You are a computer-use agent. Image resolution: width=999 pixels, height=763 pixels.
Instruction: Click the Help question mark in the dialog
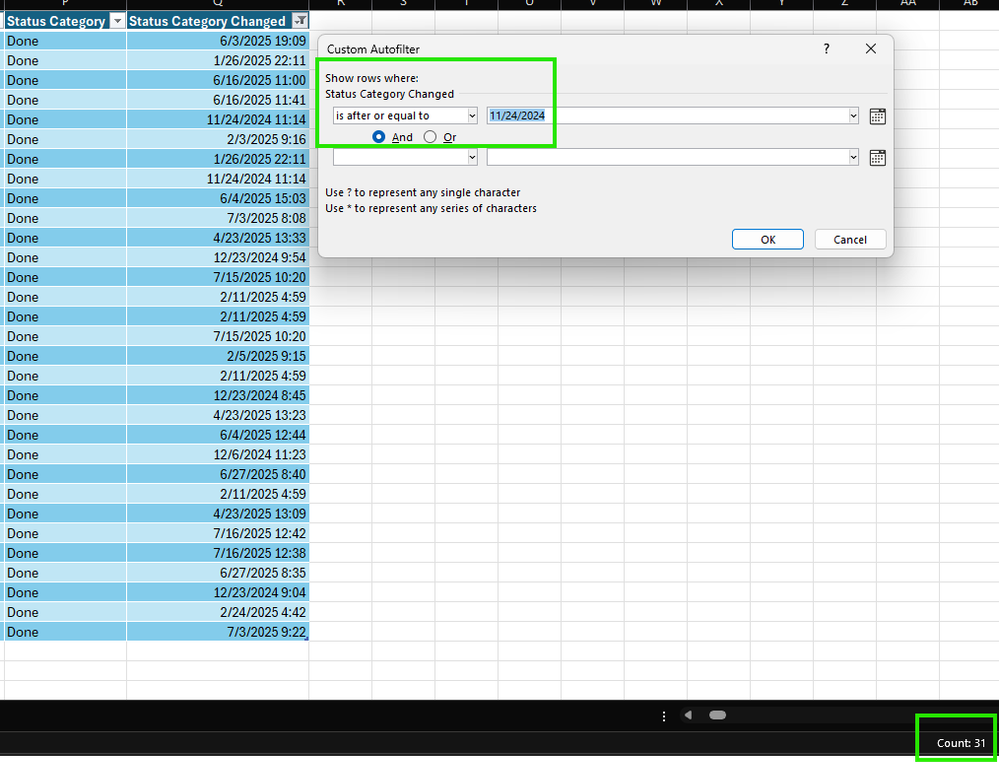pyautogui.click(x=826, y=48)
